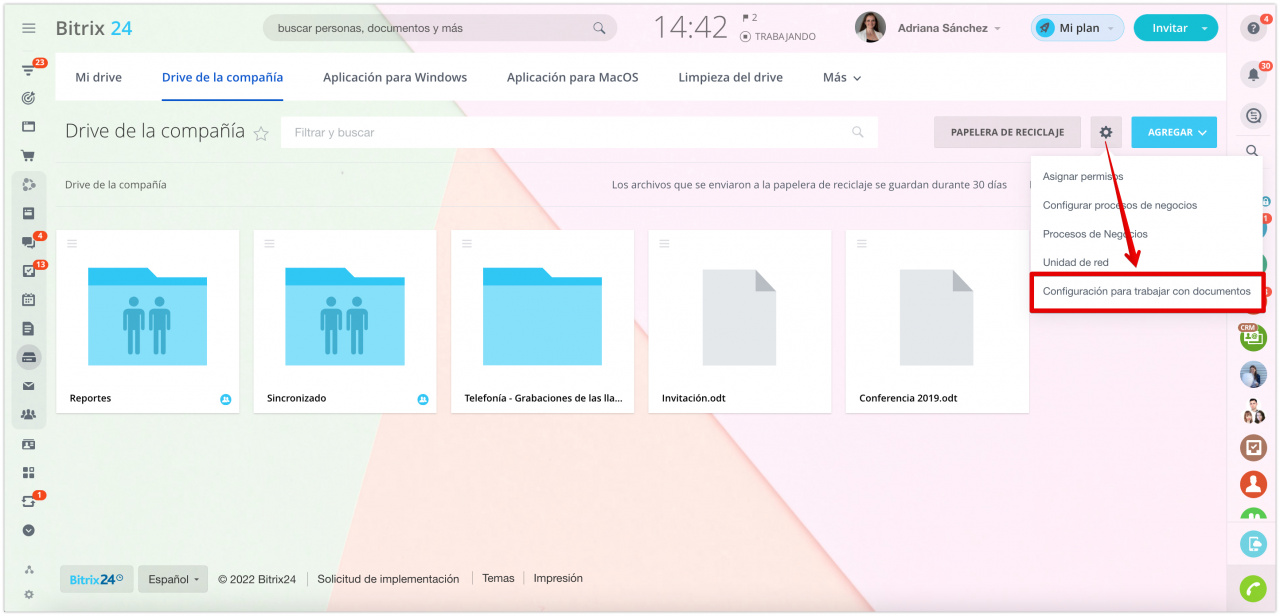Screen dimensions: 1280x616
Task: Open the Limpieza del drive tab
Action: tap(731, 77)
